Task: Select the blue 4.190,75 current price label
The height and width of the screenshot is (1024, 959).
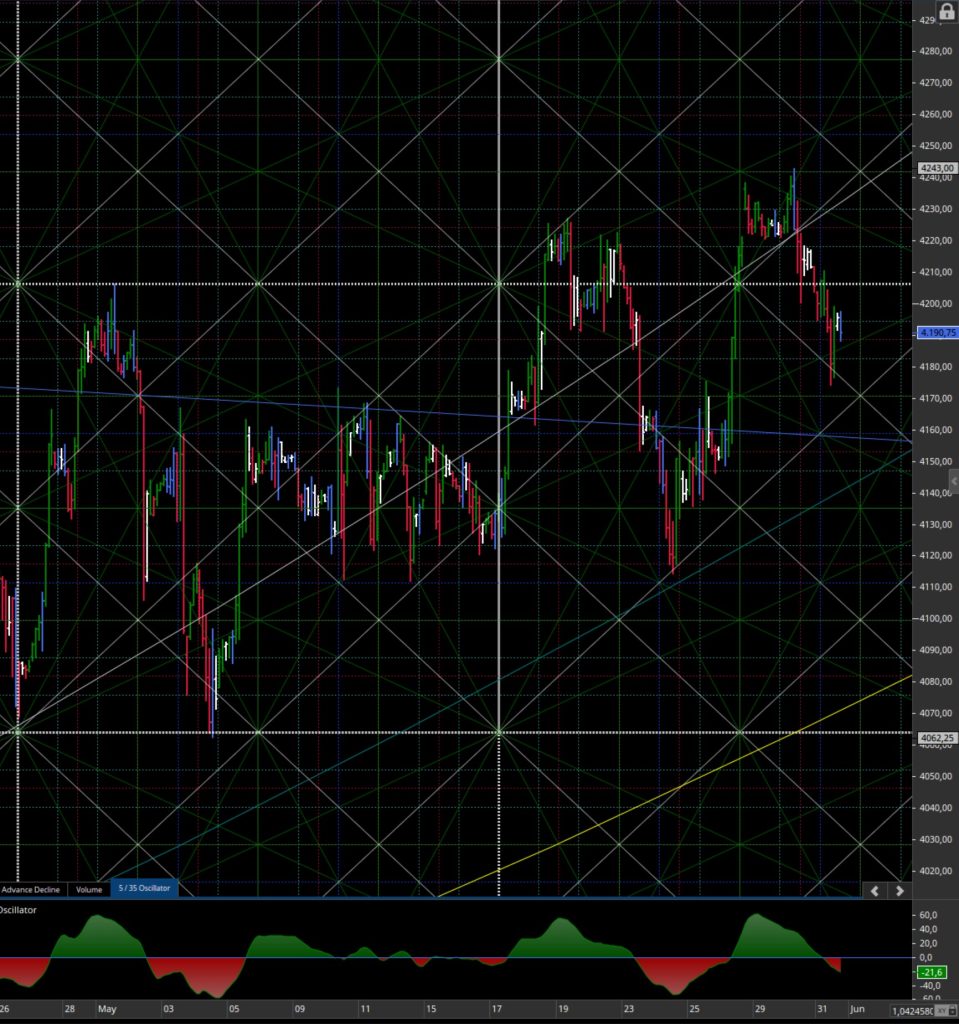Action: pos(937,332)
